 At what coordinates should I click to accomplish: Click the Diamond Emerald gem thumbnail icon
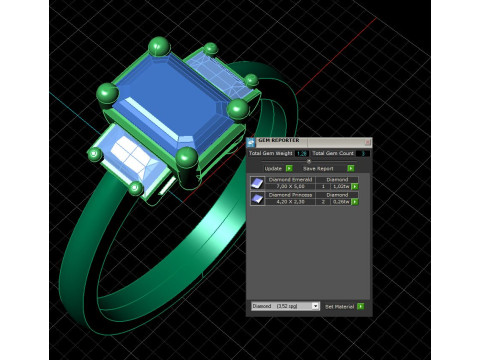257,183
